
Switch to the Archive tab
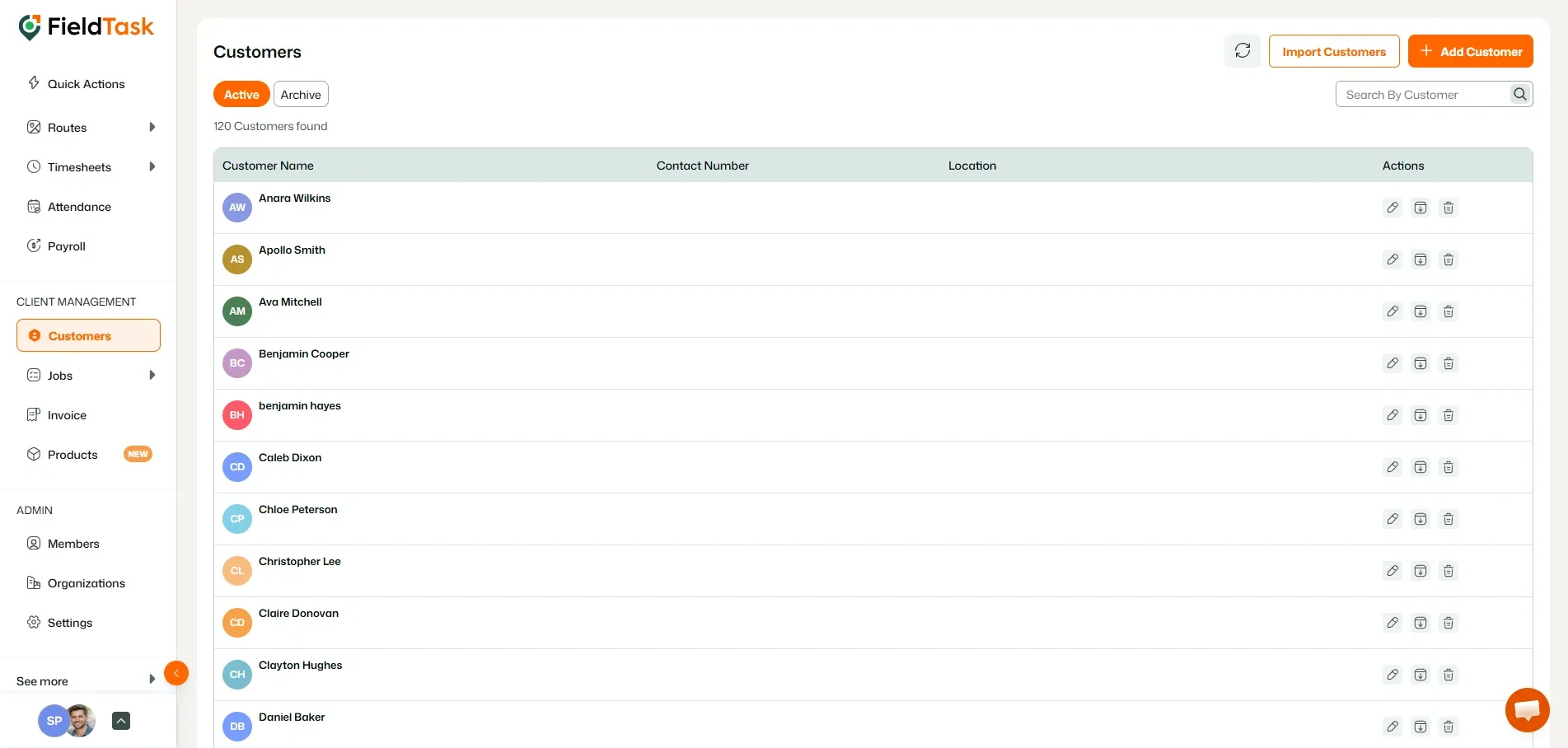point(301,94)
